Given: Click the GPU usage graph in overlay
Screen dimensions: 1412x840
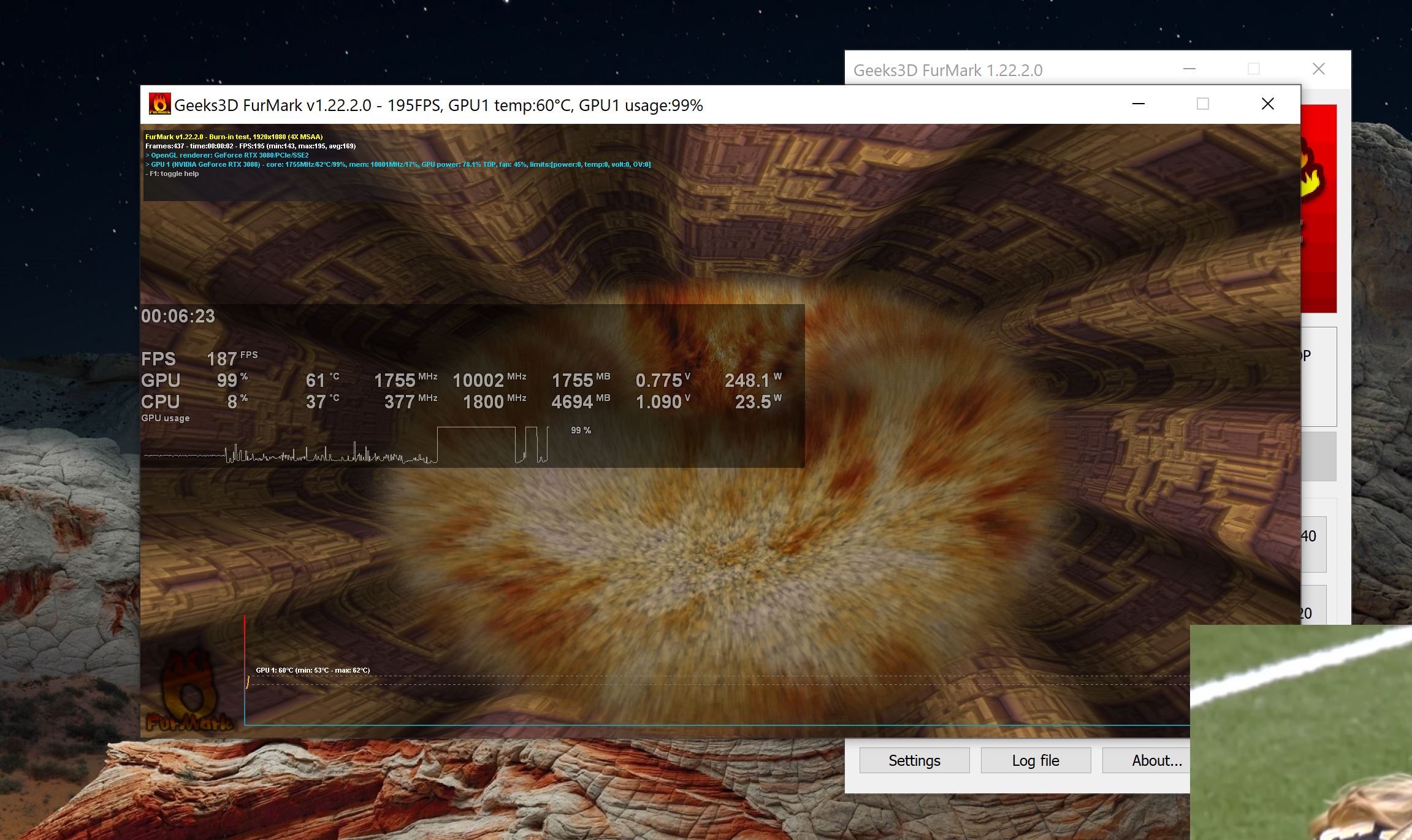Looking at the screenshot, I should tap(346, 446).
